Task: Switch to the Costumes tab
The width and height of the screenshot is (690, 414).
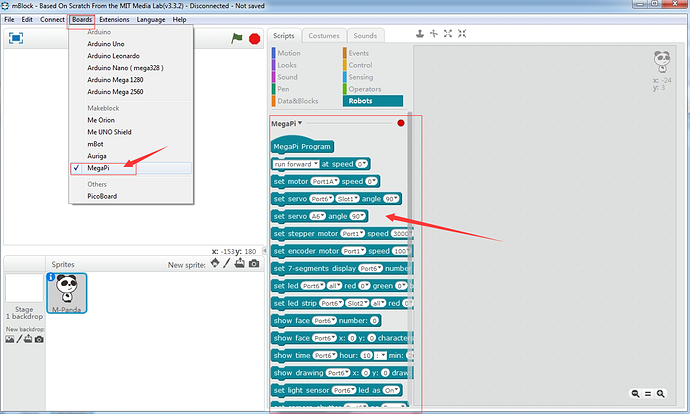Action: coord(324,36)
